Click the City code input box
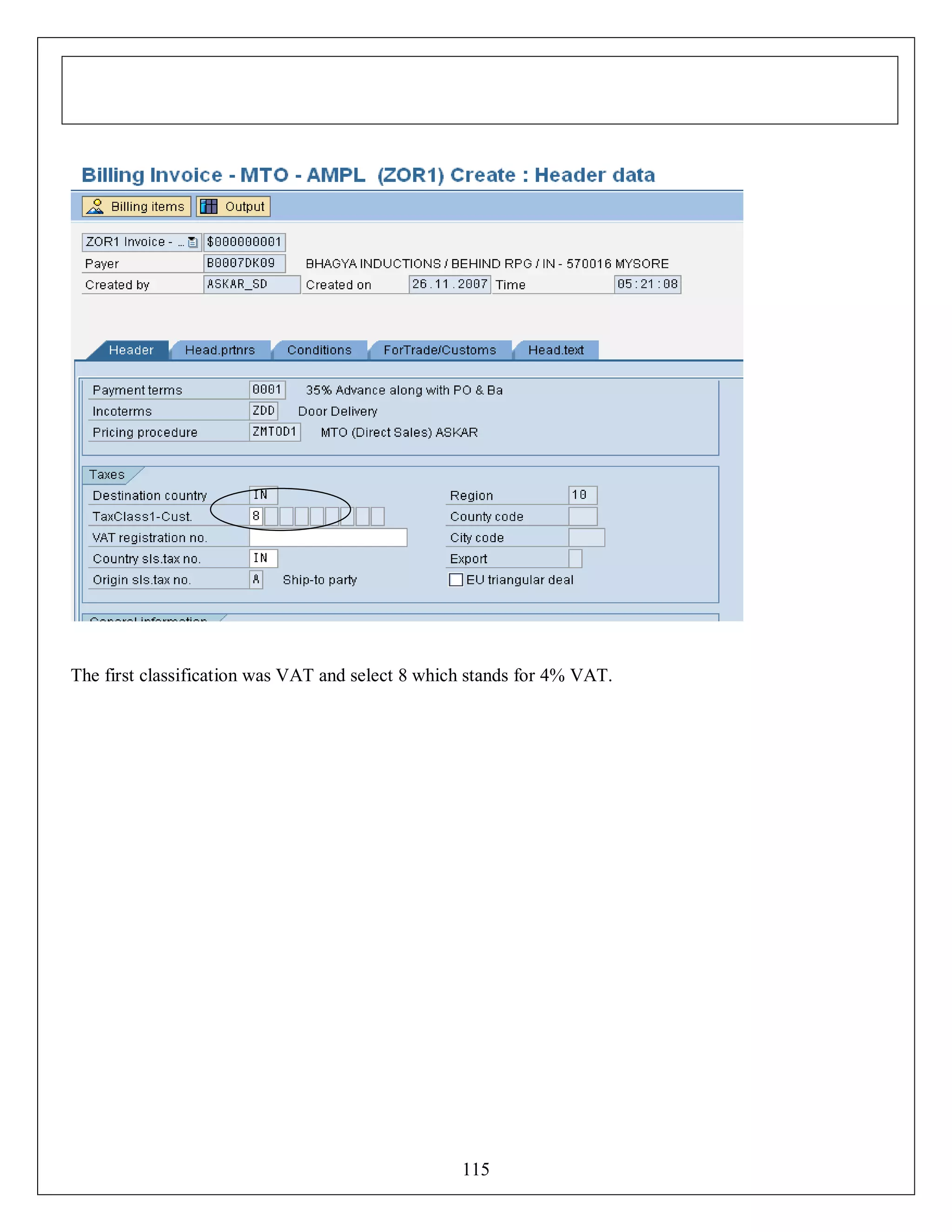 [586, 537]
